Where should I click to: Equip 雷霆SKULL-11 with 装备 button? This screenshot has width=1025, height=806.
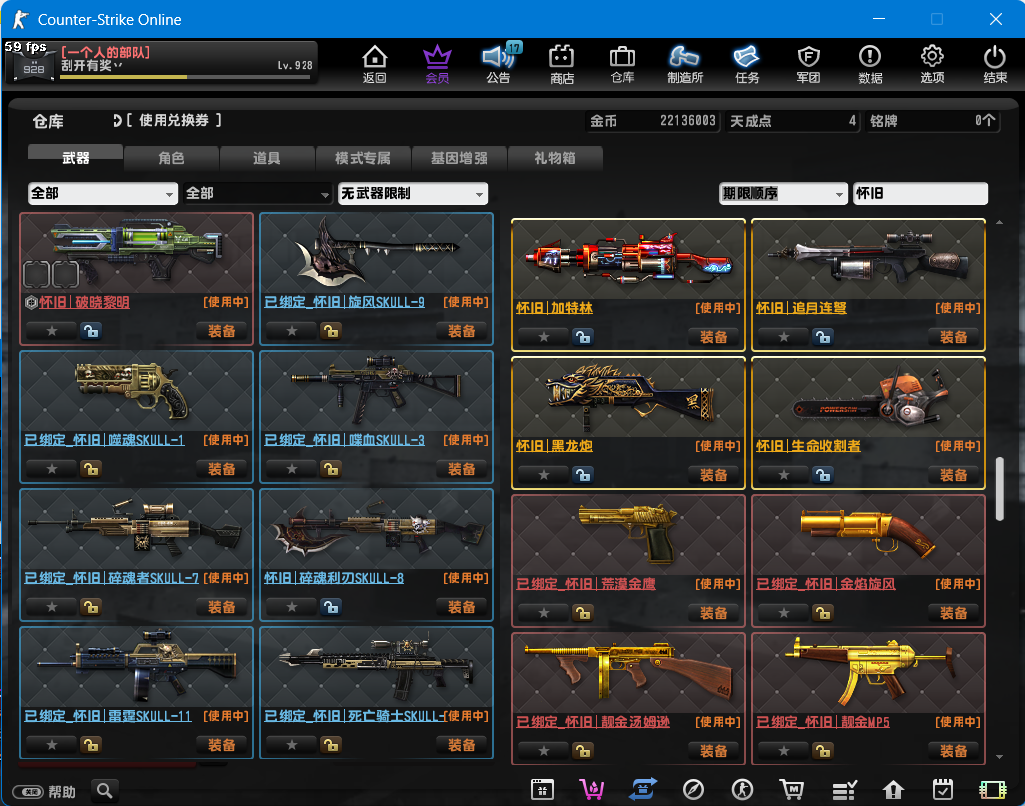[222, 745]
